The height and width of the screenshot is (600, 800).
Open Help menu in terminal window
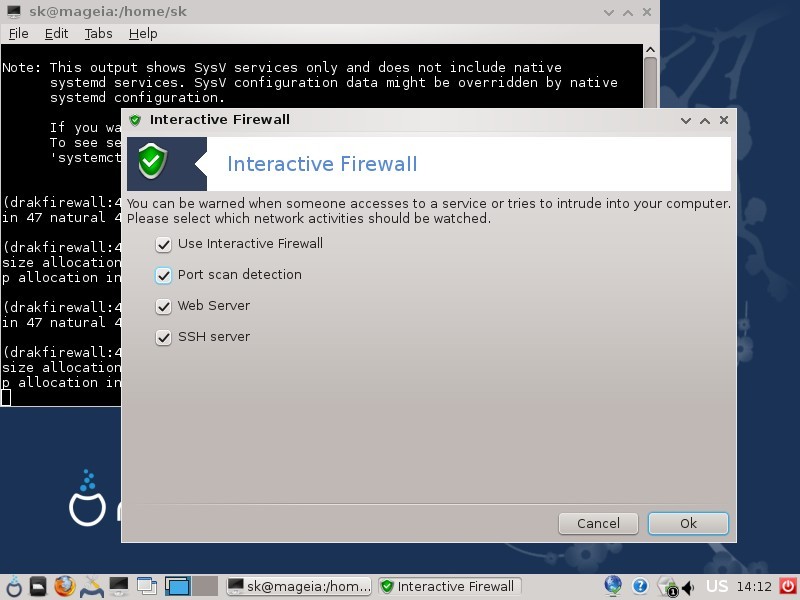[143, 34]
